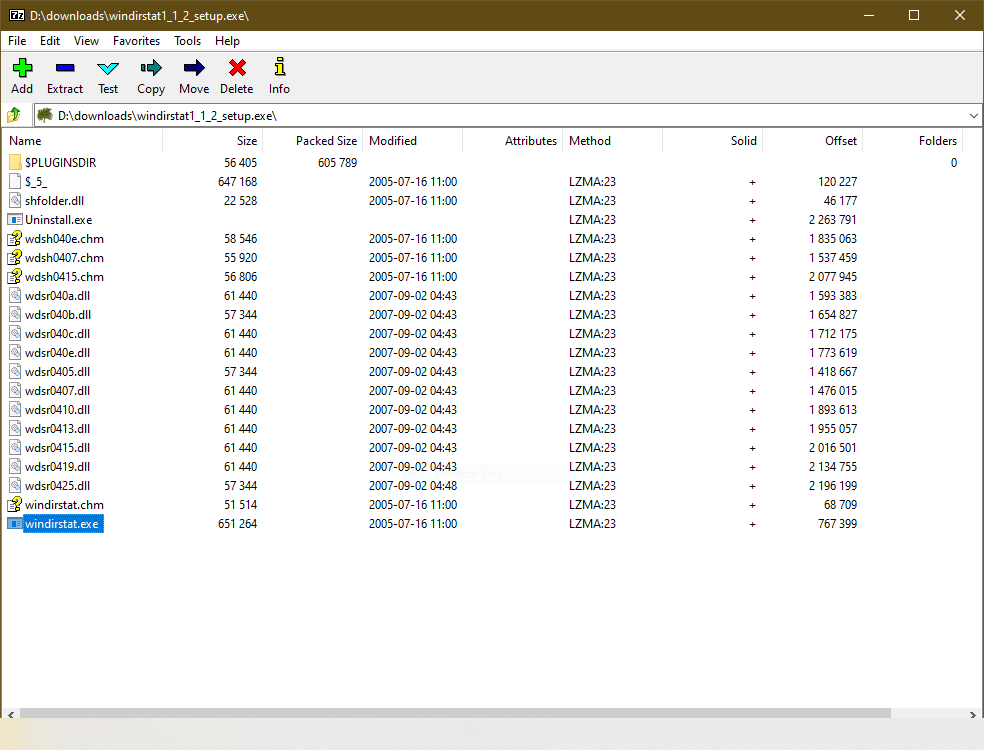Viewport: 984px width, 750px height.
Task: Click the 605 789 packed size value
Action: [337, 163]
